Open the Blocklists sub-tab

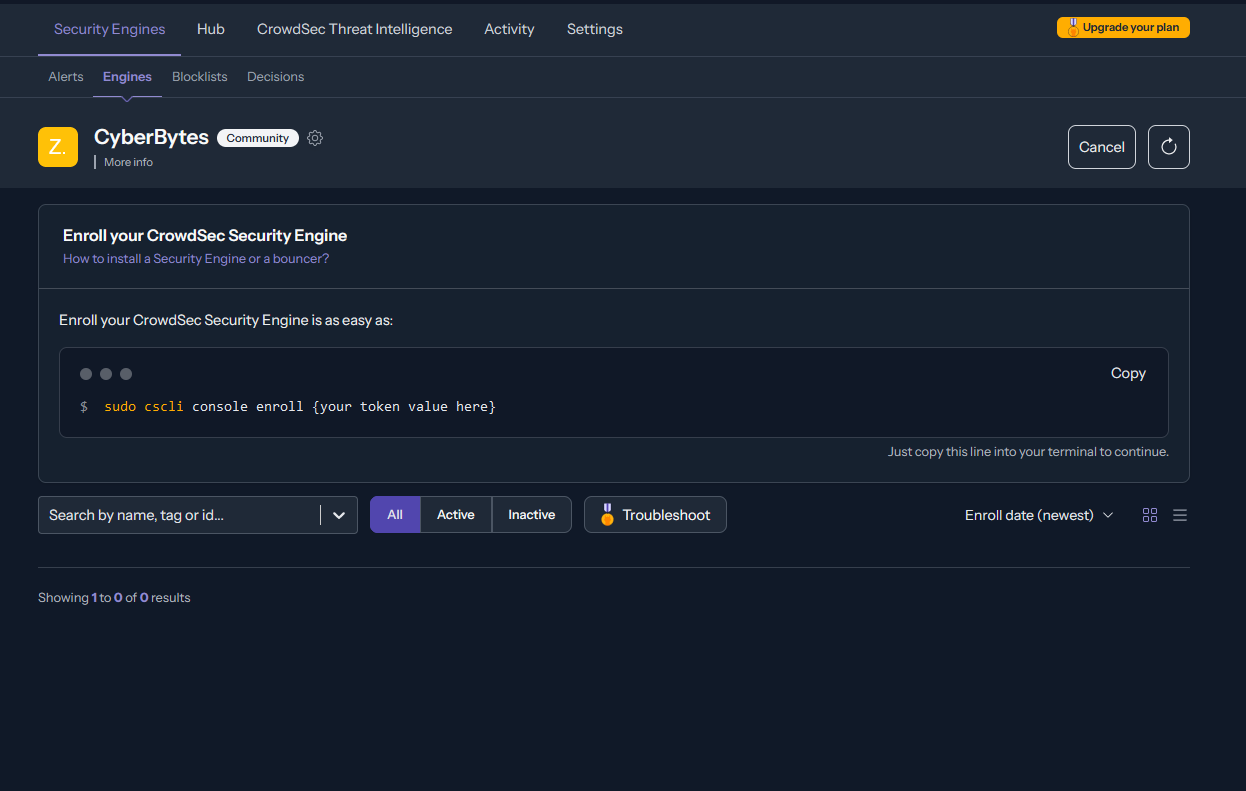pos(200,77)
